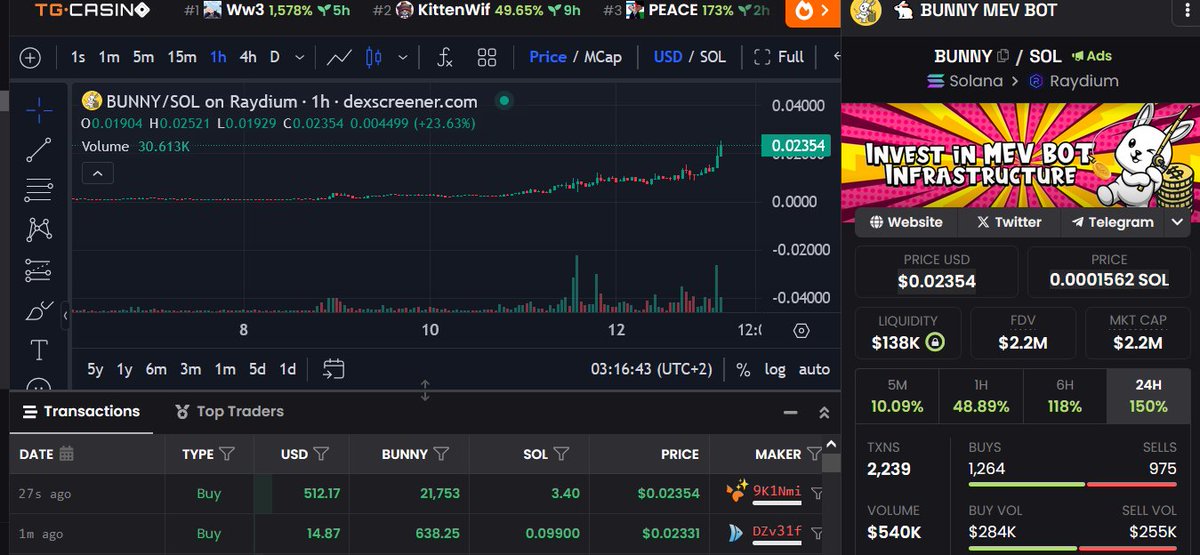Select the XABCD pattern tool
1200x555 pixels.
(x=38, y=229)
